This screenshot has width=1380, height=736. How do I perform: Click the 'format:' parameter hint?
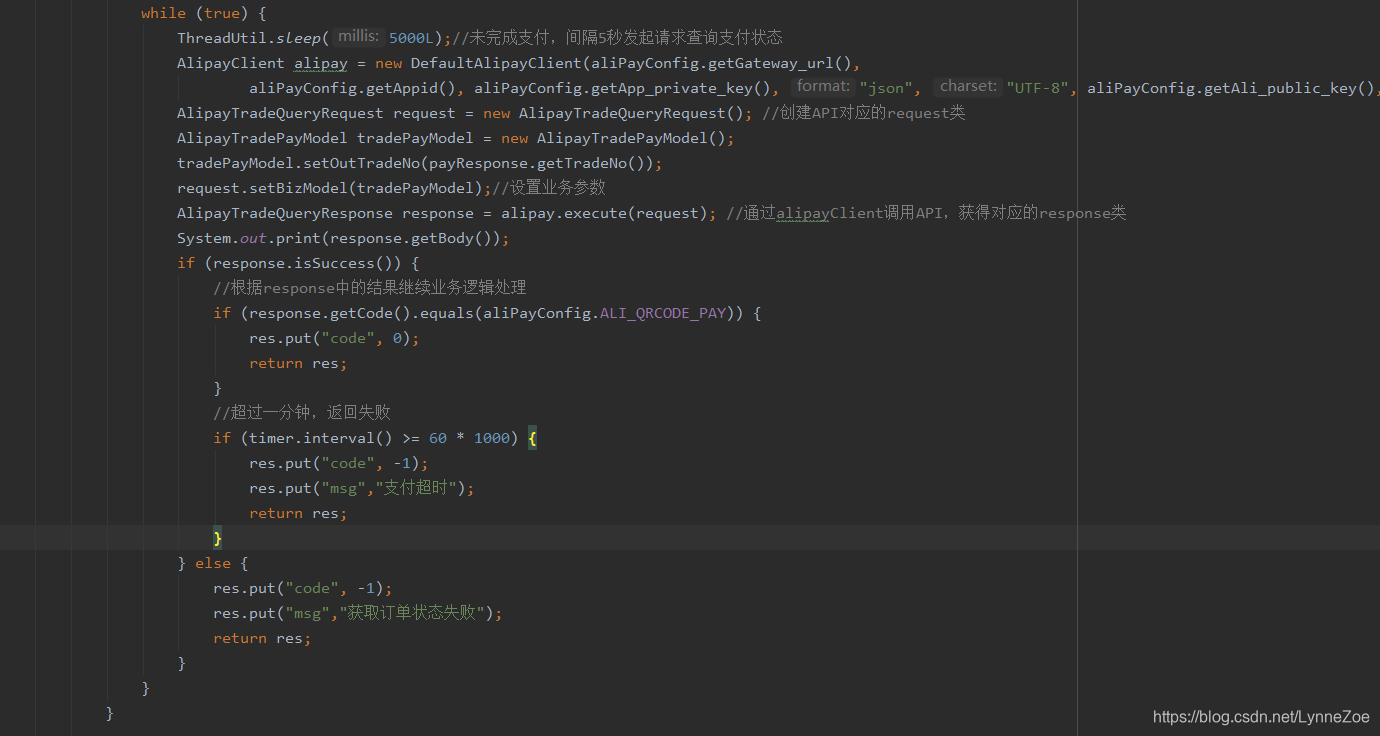click(x=824, y=87)
